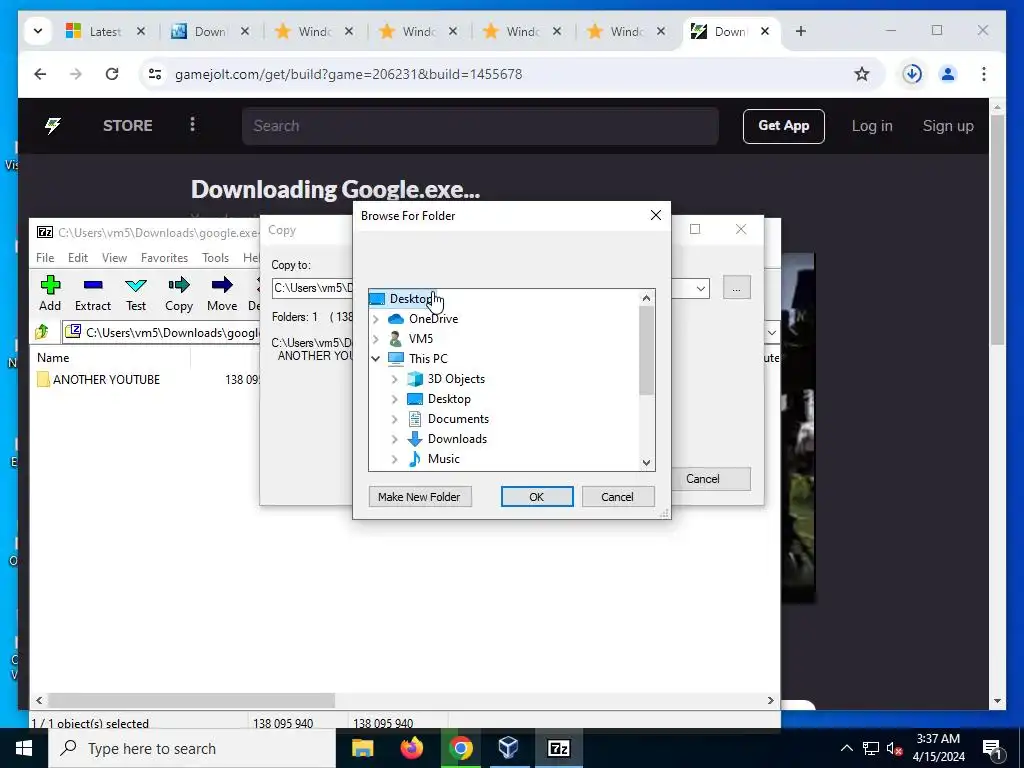Open a new Chrome tab
The height and width of the screenshot is (768, 1024).
[x=801, y=31]
